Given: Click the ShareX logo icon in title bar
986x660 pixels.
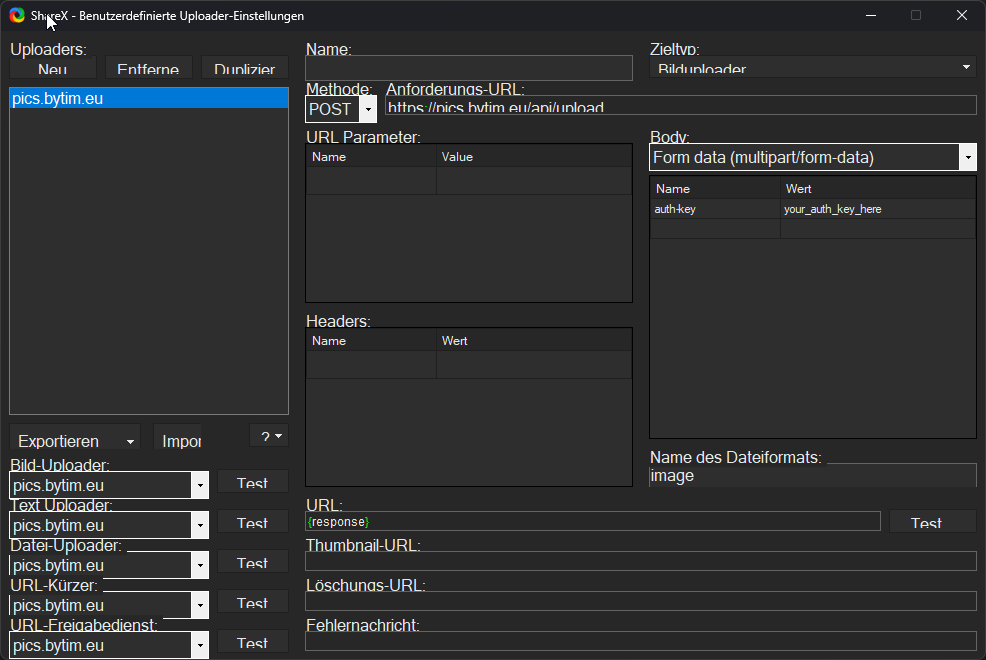Looking at the screenshot, I should (17, 15).
